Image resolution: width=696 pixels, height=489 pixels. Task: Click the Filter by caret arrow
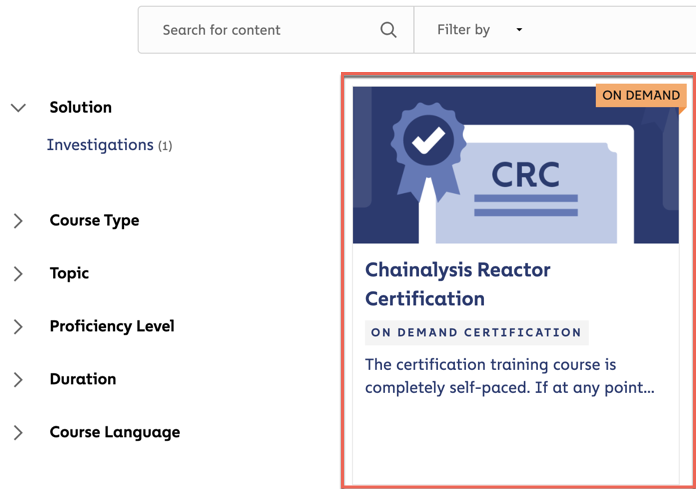pyautogui.click(x=519, y=30)
